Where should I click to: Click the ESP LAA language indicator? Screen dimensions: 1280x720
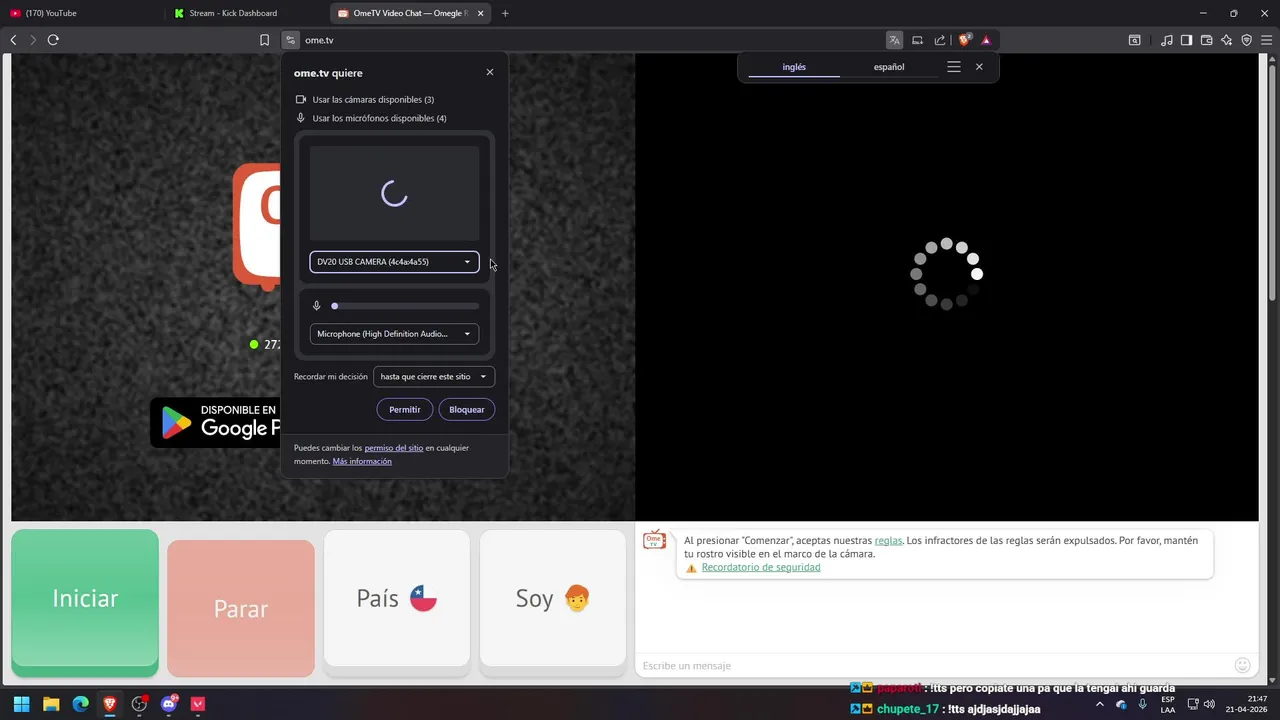[x=1168, y=704]
